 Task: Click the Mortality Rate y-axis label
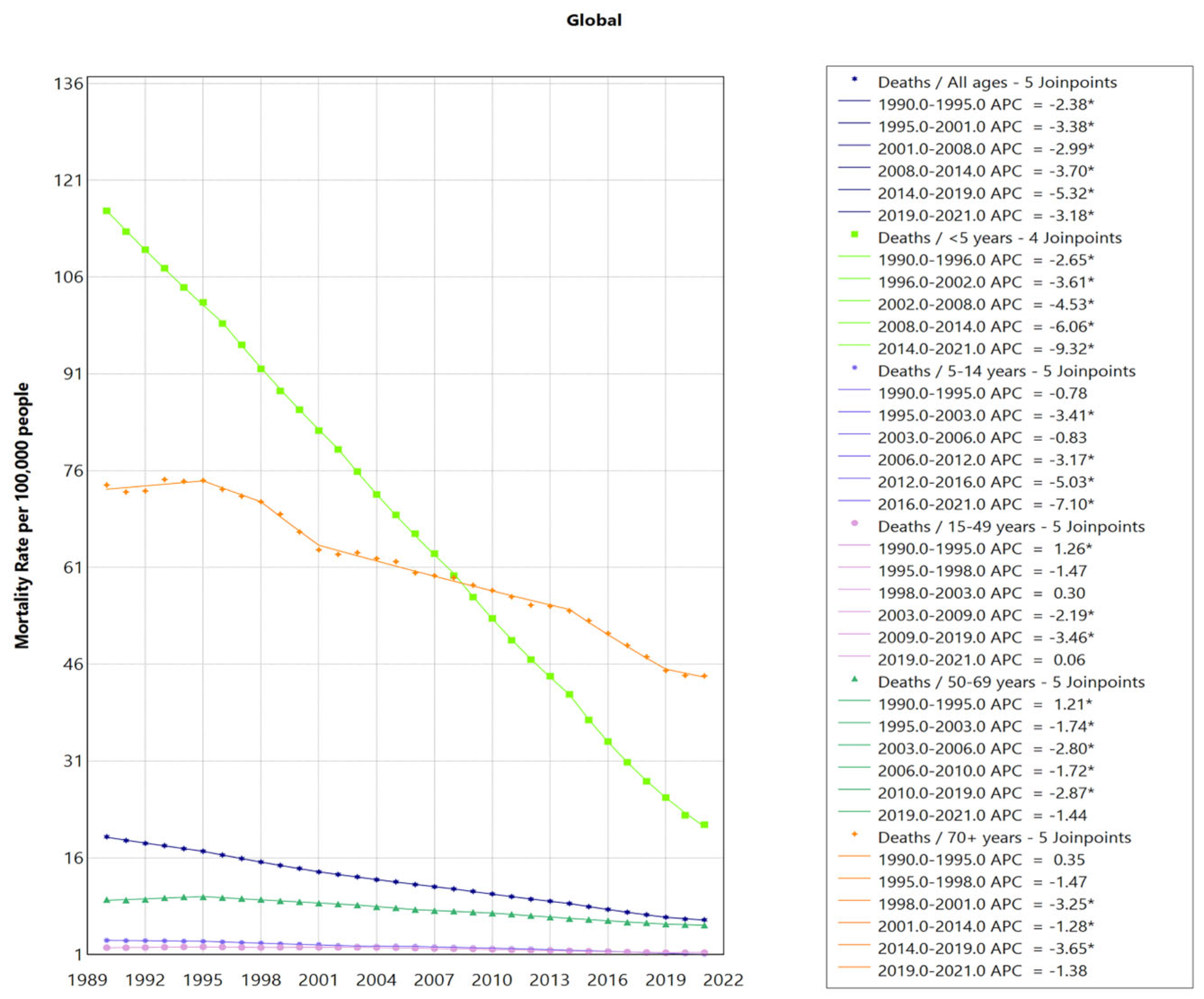(22, 516)
